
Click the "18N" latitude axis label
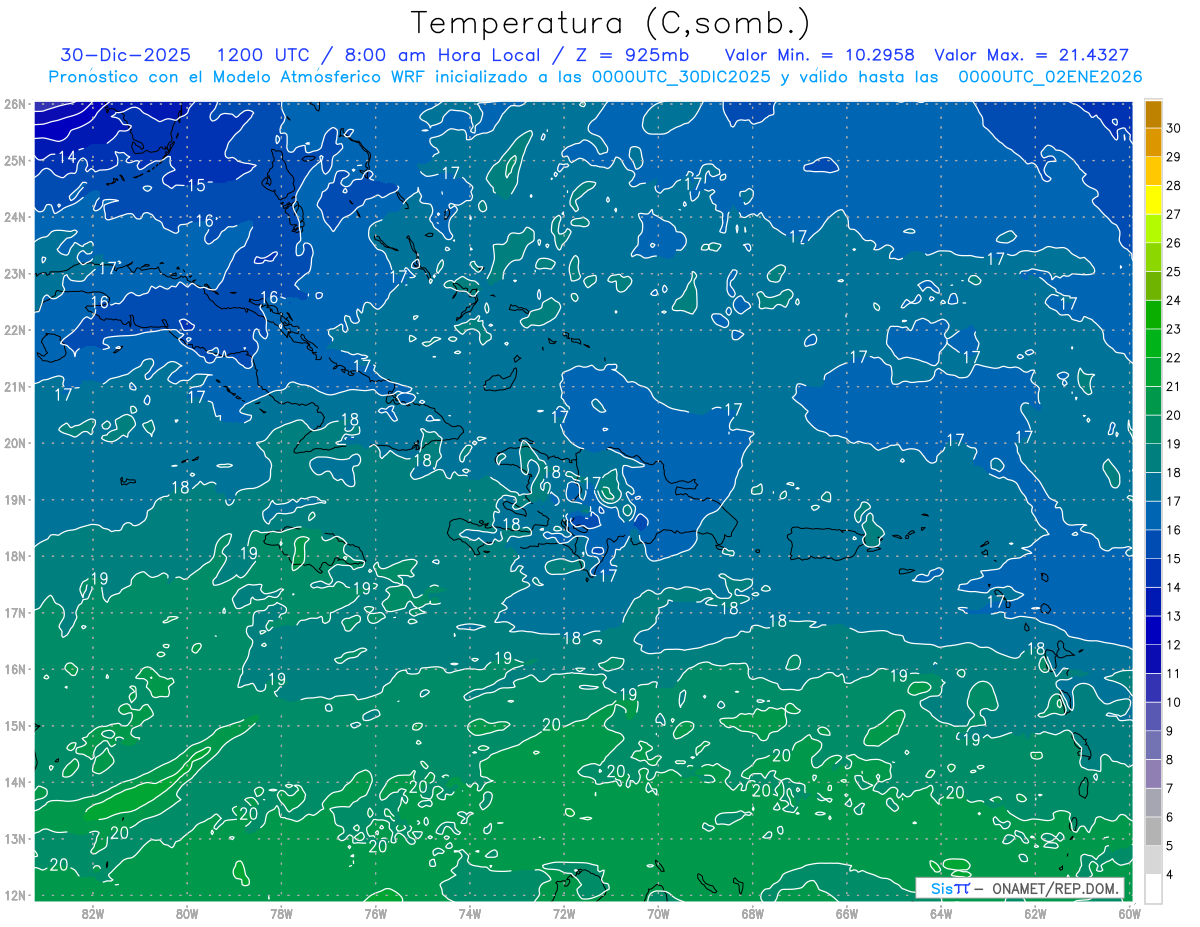click(x=15, y=556)
